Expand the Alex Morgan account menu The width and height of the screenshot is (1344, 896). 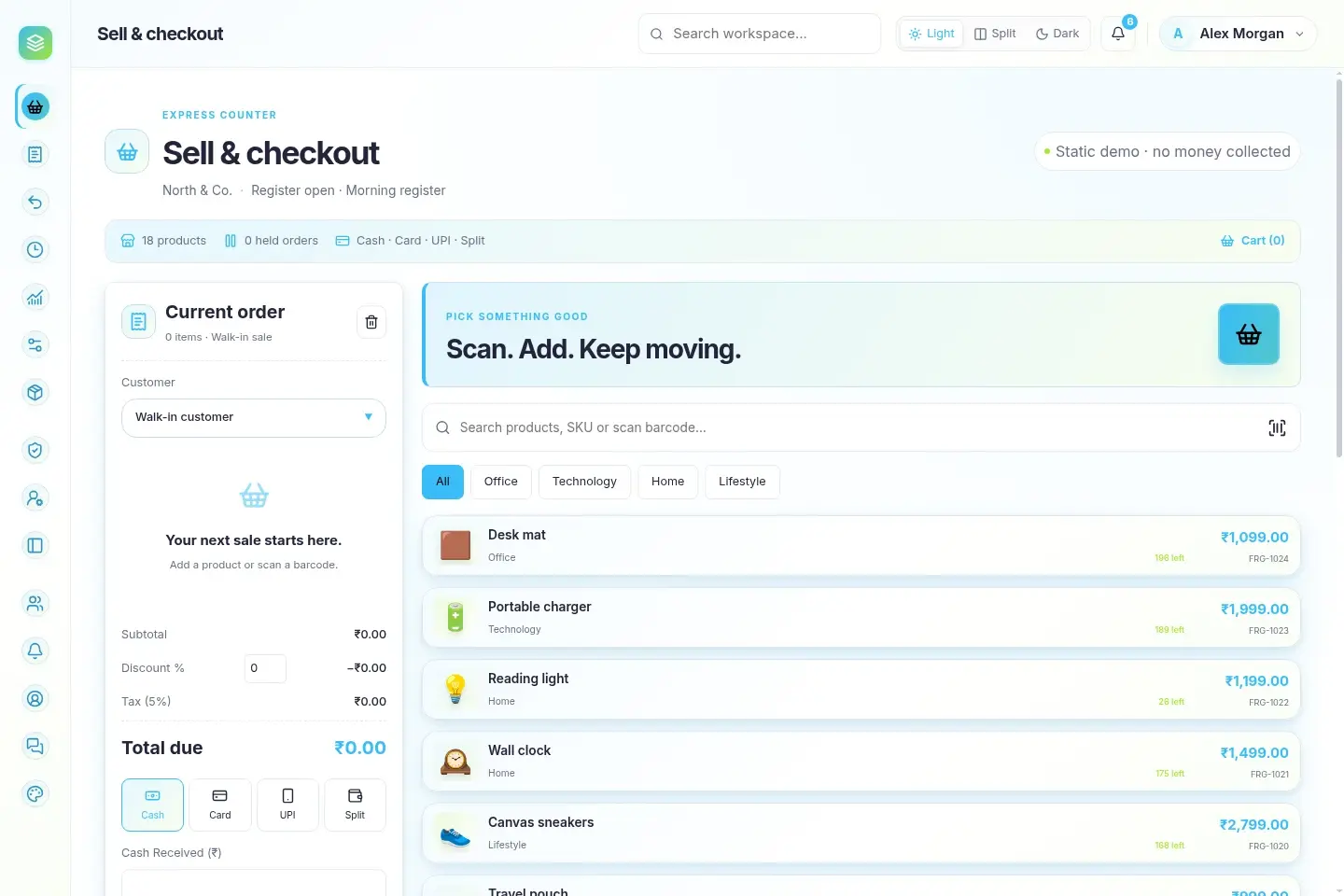tap(1239, 34)
